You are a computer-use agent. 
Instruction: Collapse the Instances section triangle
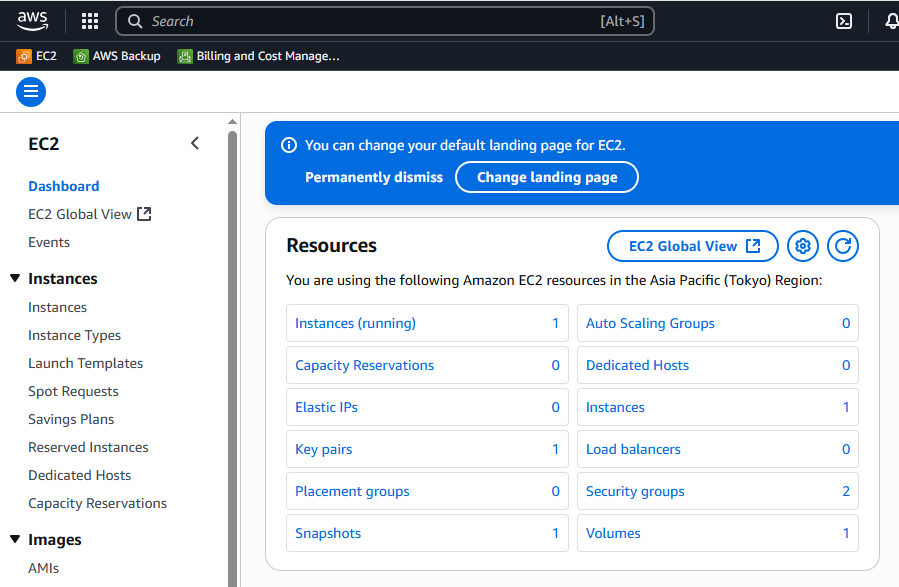tap(15, 278)
